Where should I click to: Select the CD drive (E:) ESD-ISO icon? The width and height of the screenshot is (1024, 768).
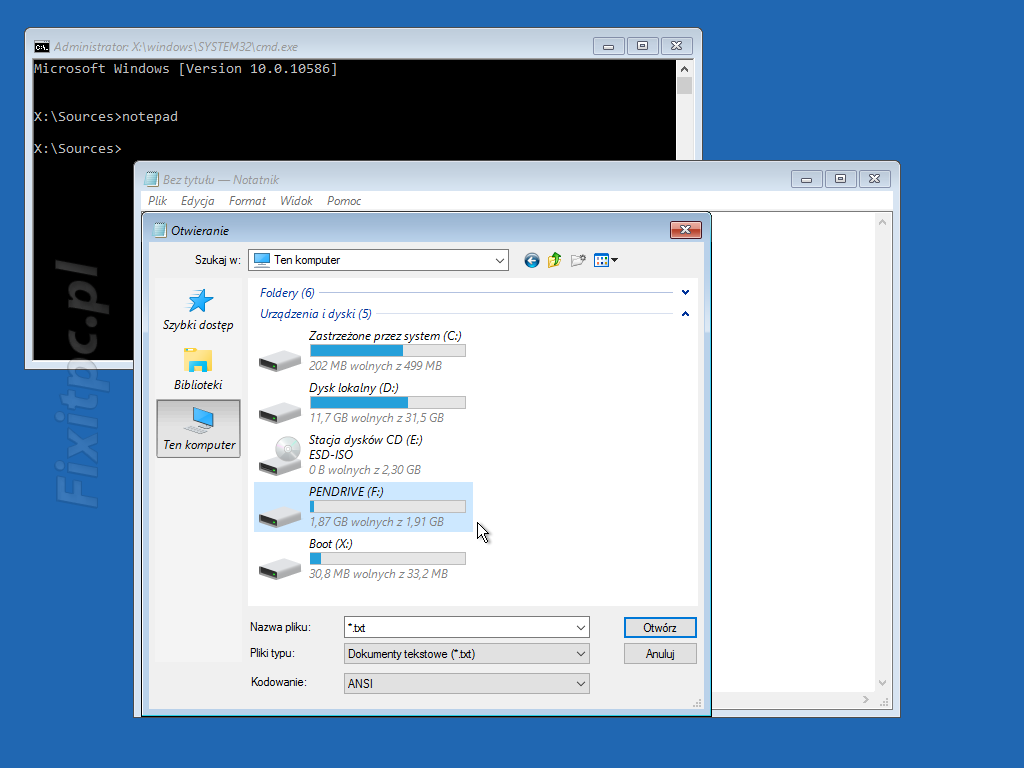280,456
